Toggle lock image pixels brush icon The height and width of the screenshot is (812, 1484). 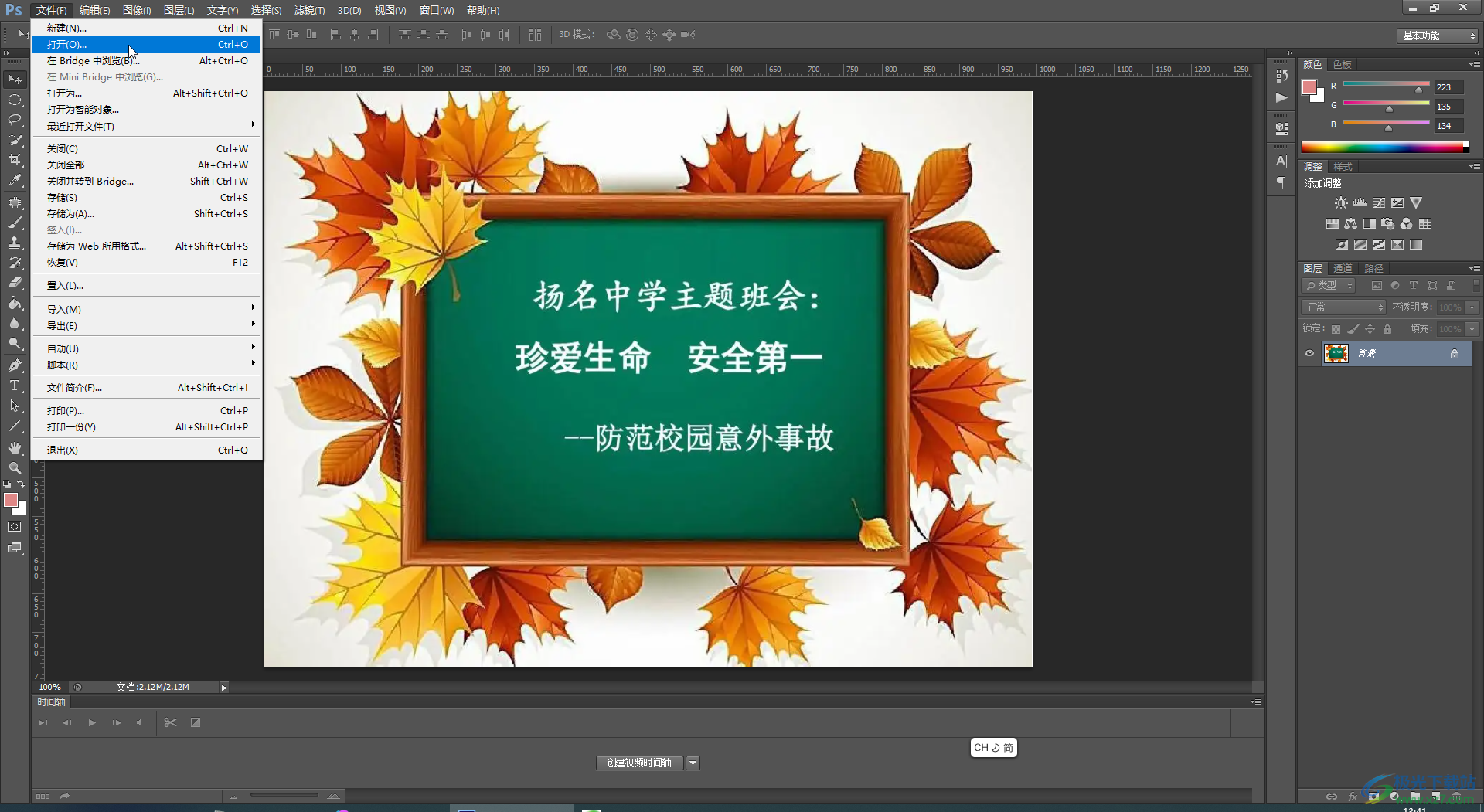coord(1353,329)
